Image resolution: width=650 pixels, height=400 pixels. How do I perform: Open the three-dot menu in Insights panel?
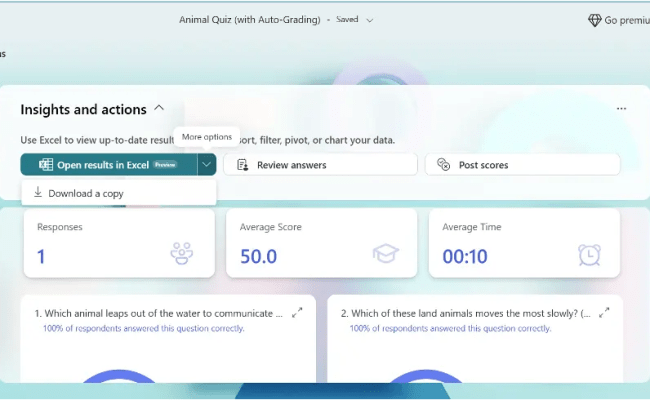click(621, 109)
